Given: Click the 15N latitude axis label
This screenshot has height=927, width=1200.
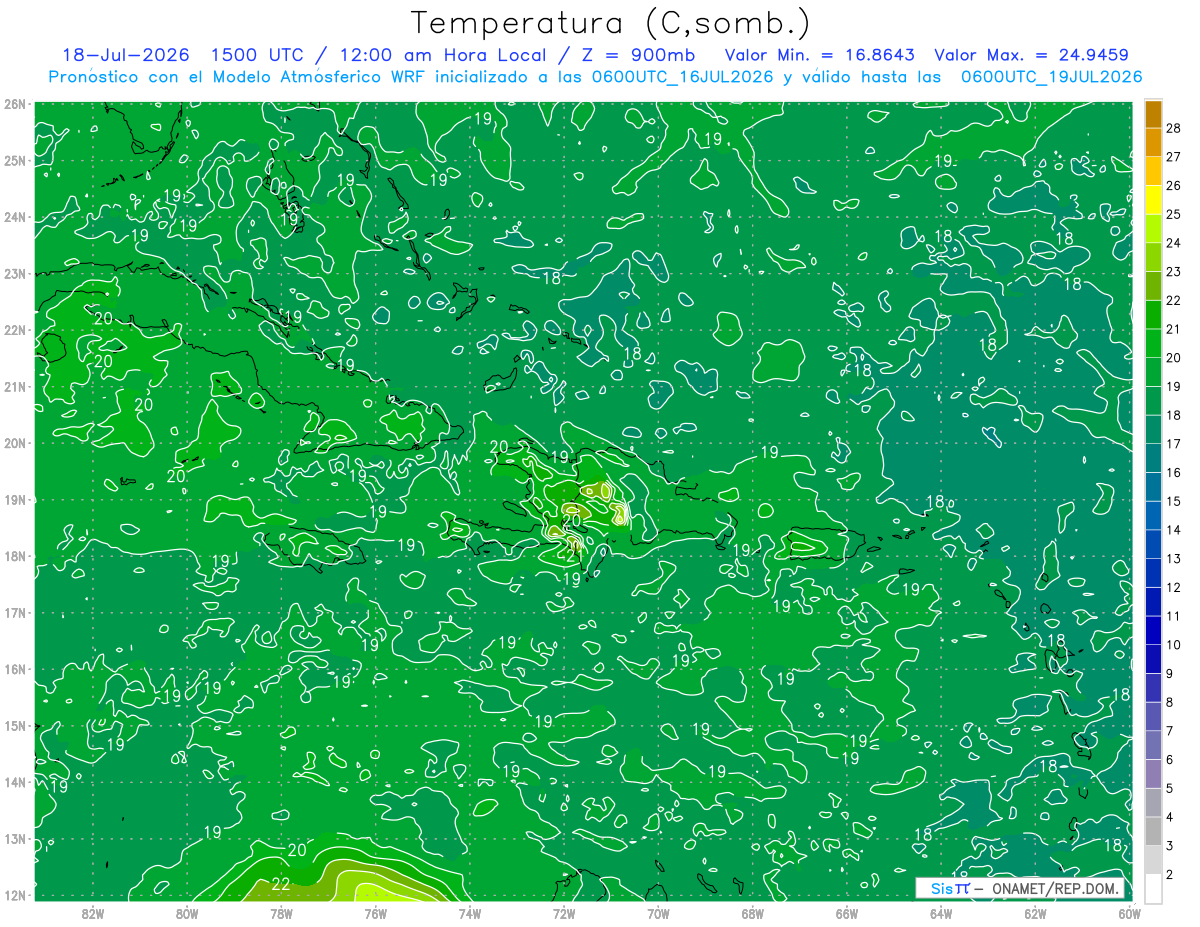Looking at the screenshot, I should coord(14,726).
